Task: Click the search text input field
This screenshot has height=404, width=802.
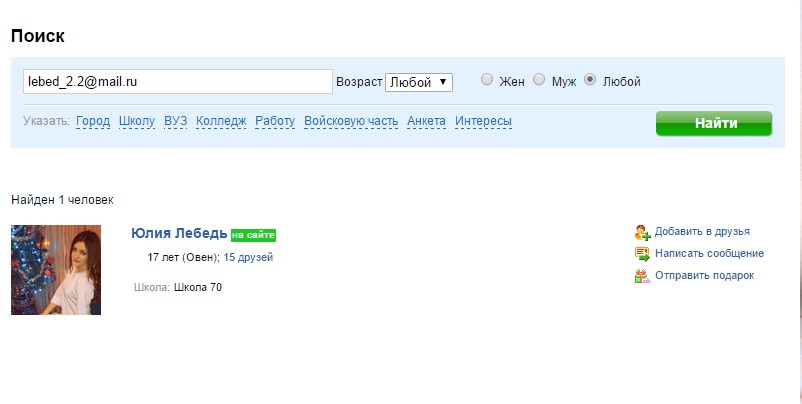Action: click(177, 81)
